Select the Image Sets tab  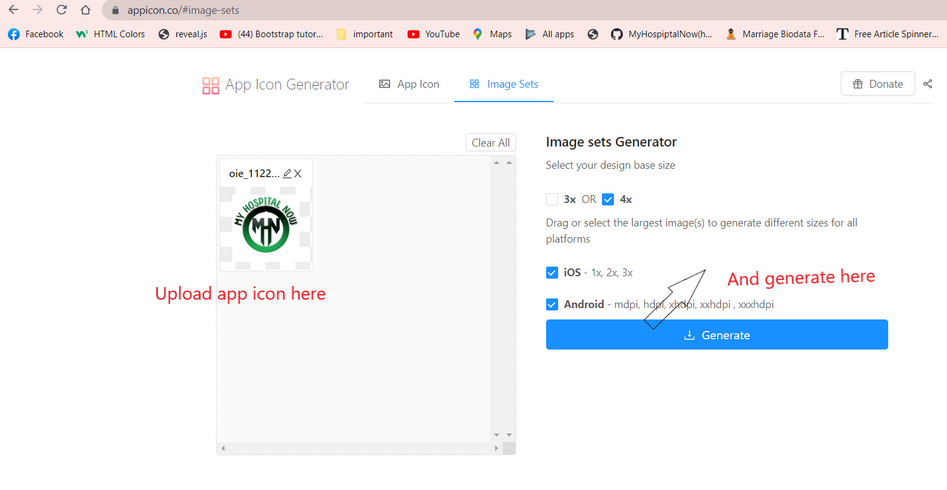pos(504,84)
